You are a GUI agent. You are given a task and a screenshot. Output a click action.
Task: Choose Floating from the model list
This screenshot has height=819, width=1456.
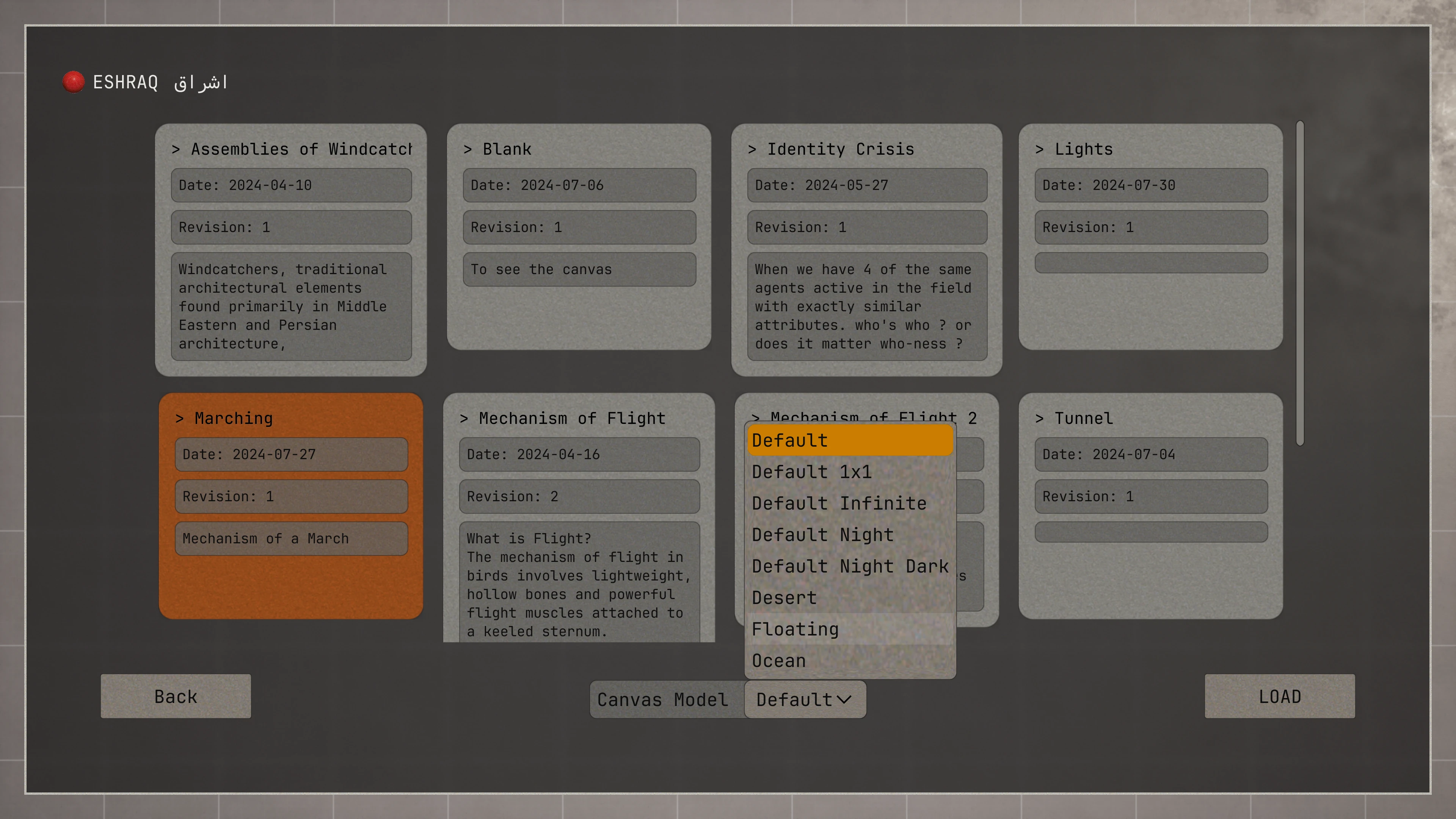pos(795,629)
